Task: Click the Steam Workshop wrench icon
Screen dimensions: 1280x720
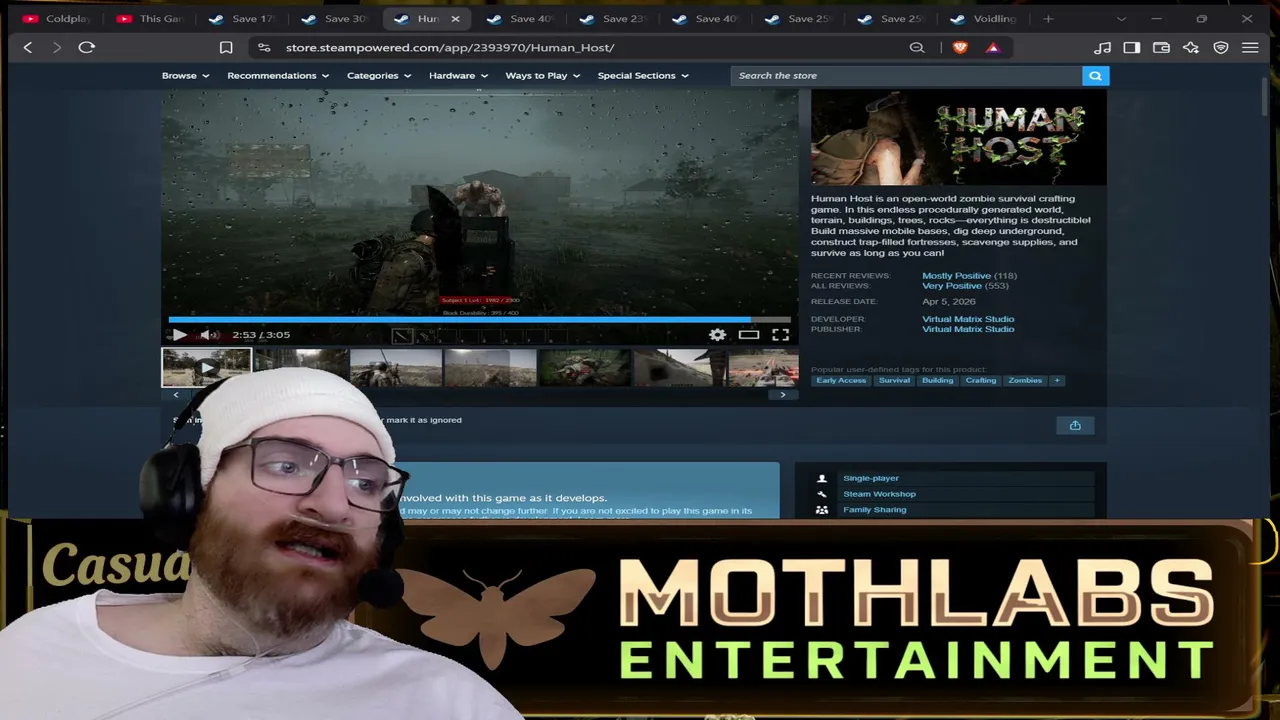Action: [822, 494]
